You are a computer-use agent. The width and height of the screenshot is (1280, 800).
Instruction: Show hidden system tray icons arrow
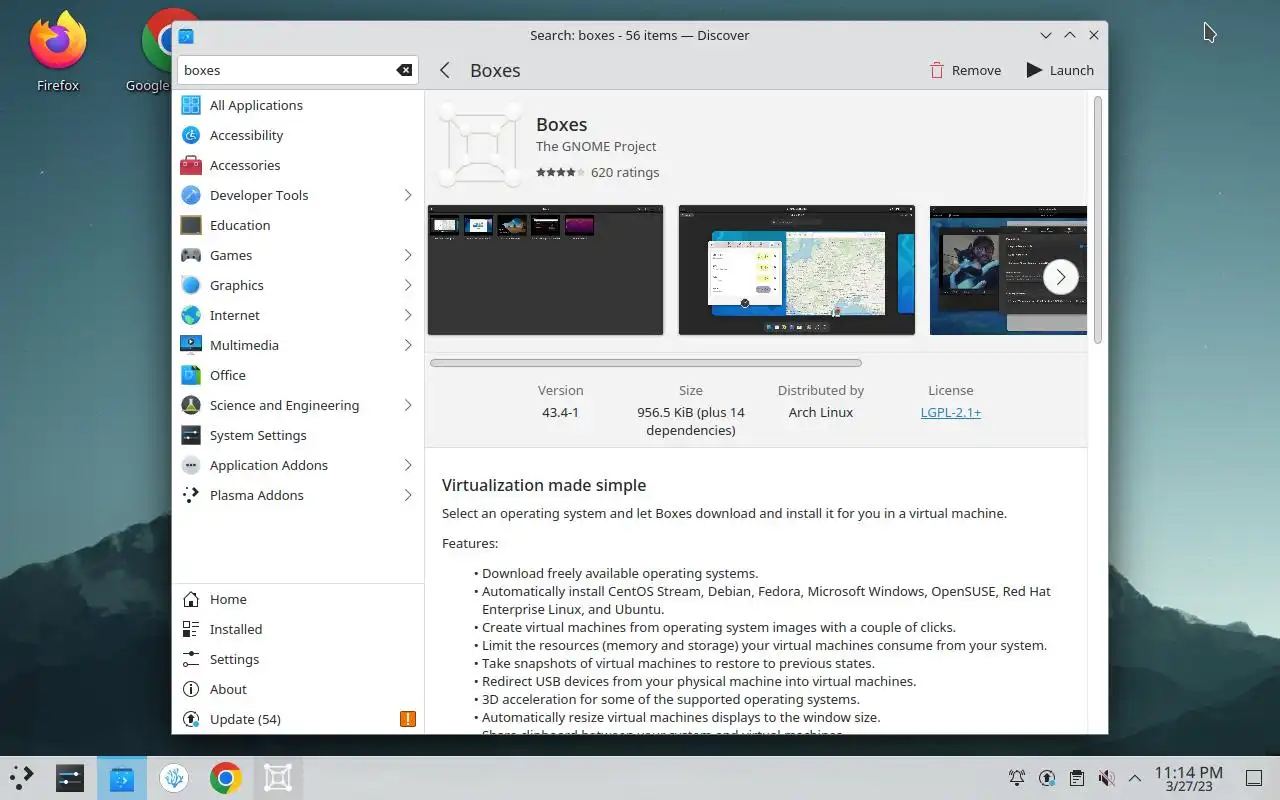pyautogui.click(x=1135, y=778)
